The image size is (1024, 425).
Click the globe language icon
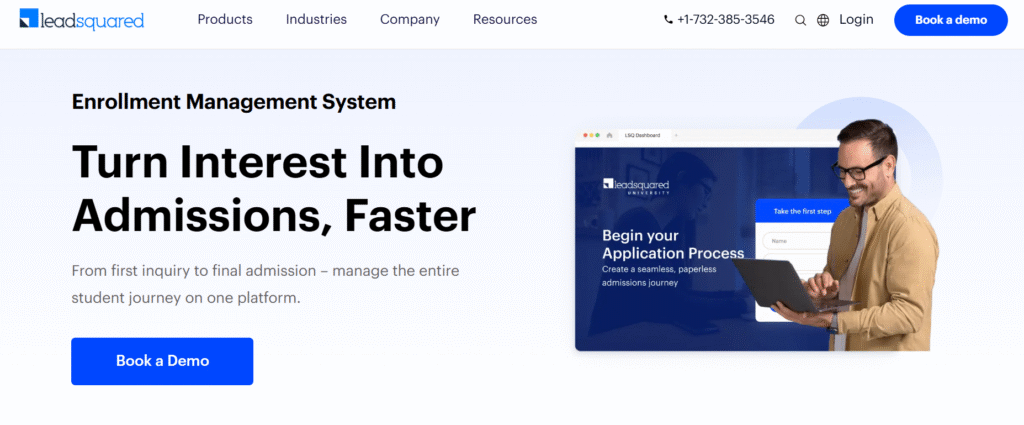(x=823, y=20)
